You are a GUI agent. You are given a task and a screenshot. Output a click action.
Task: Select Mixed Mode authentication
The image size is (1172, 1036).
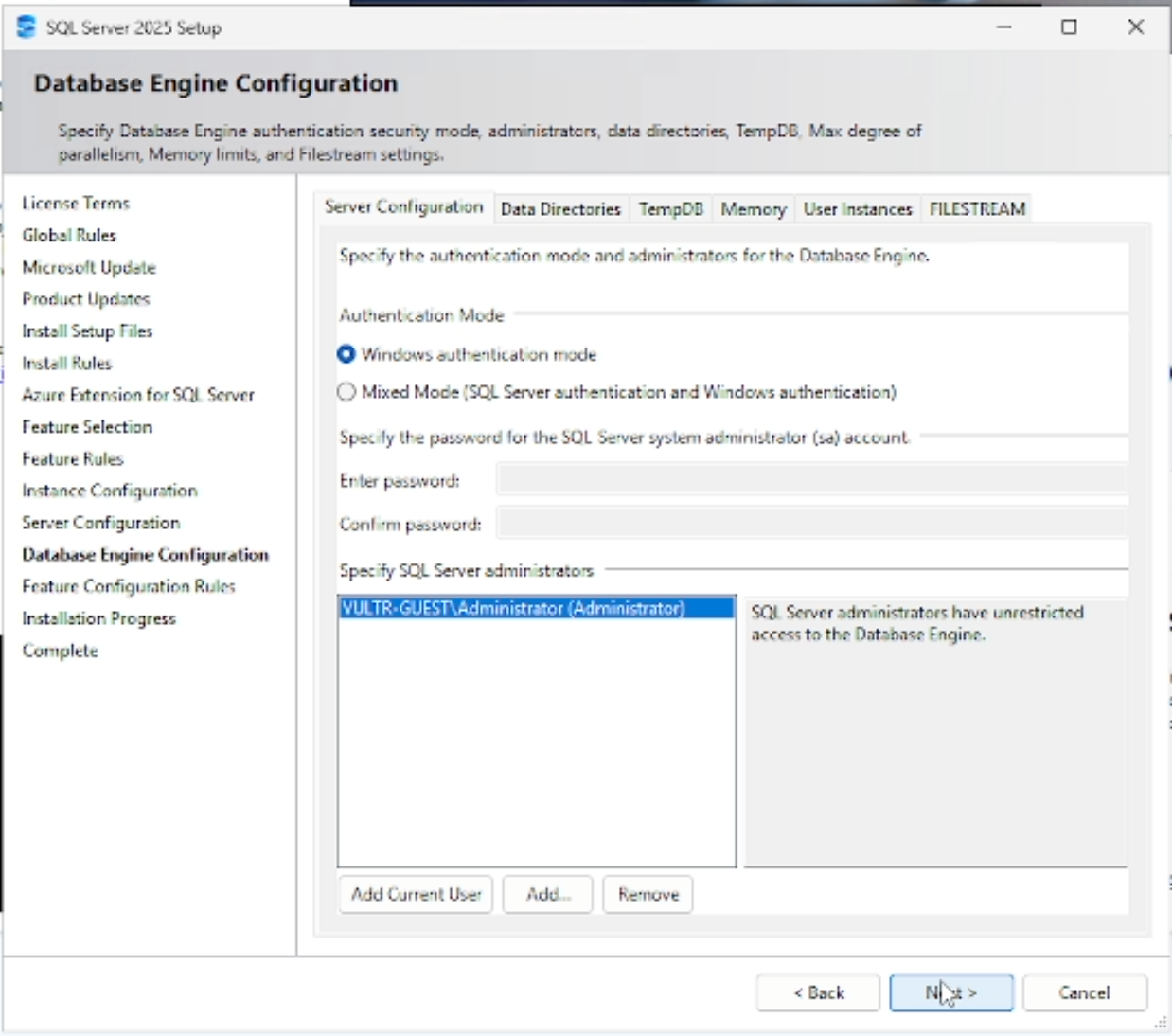pos(346,392)
